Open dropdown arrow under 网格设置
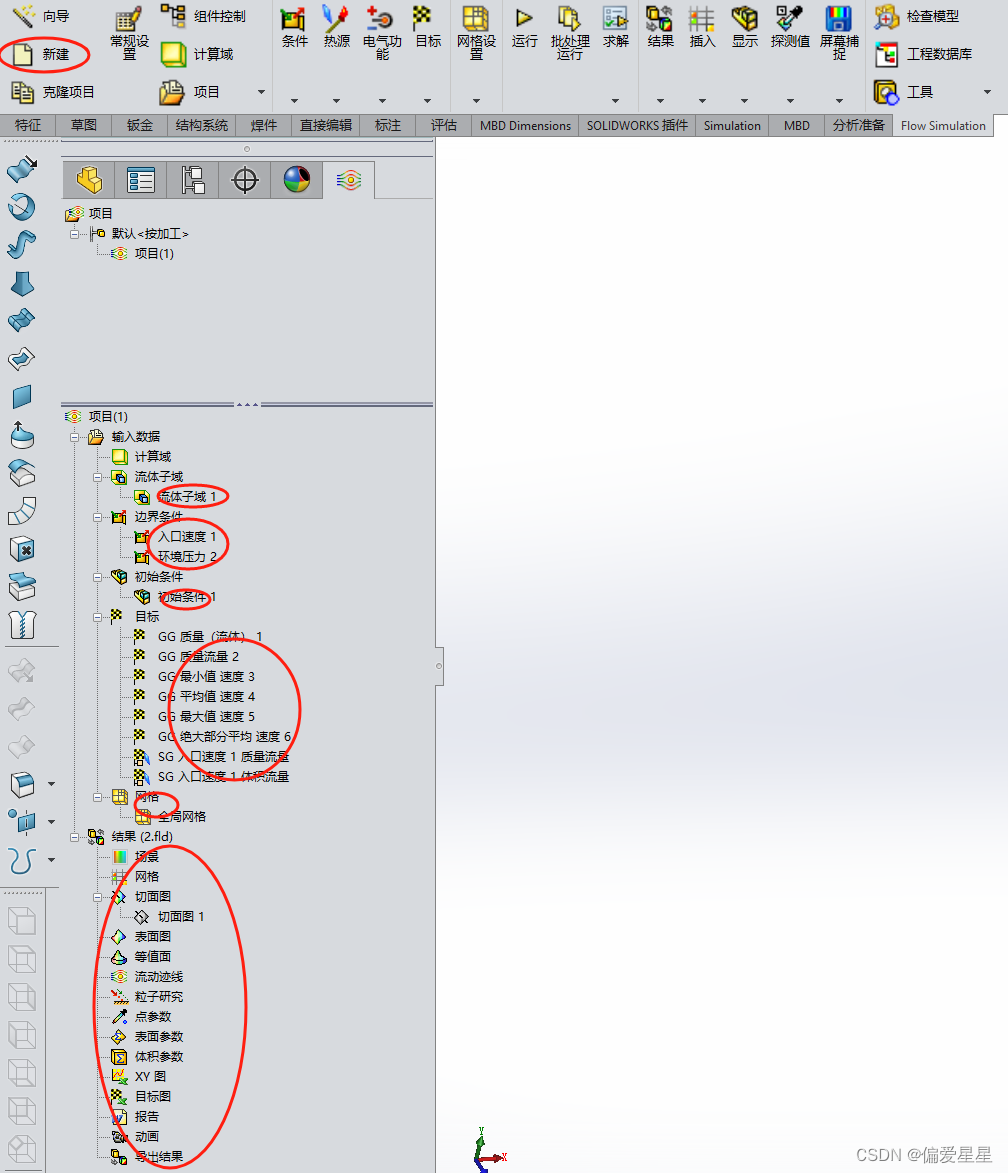The image size is (1008, 1173). tap(476, 100)
